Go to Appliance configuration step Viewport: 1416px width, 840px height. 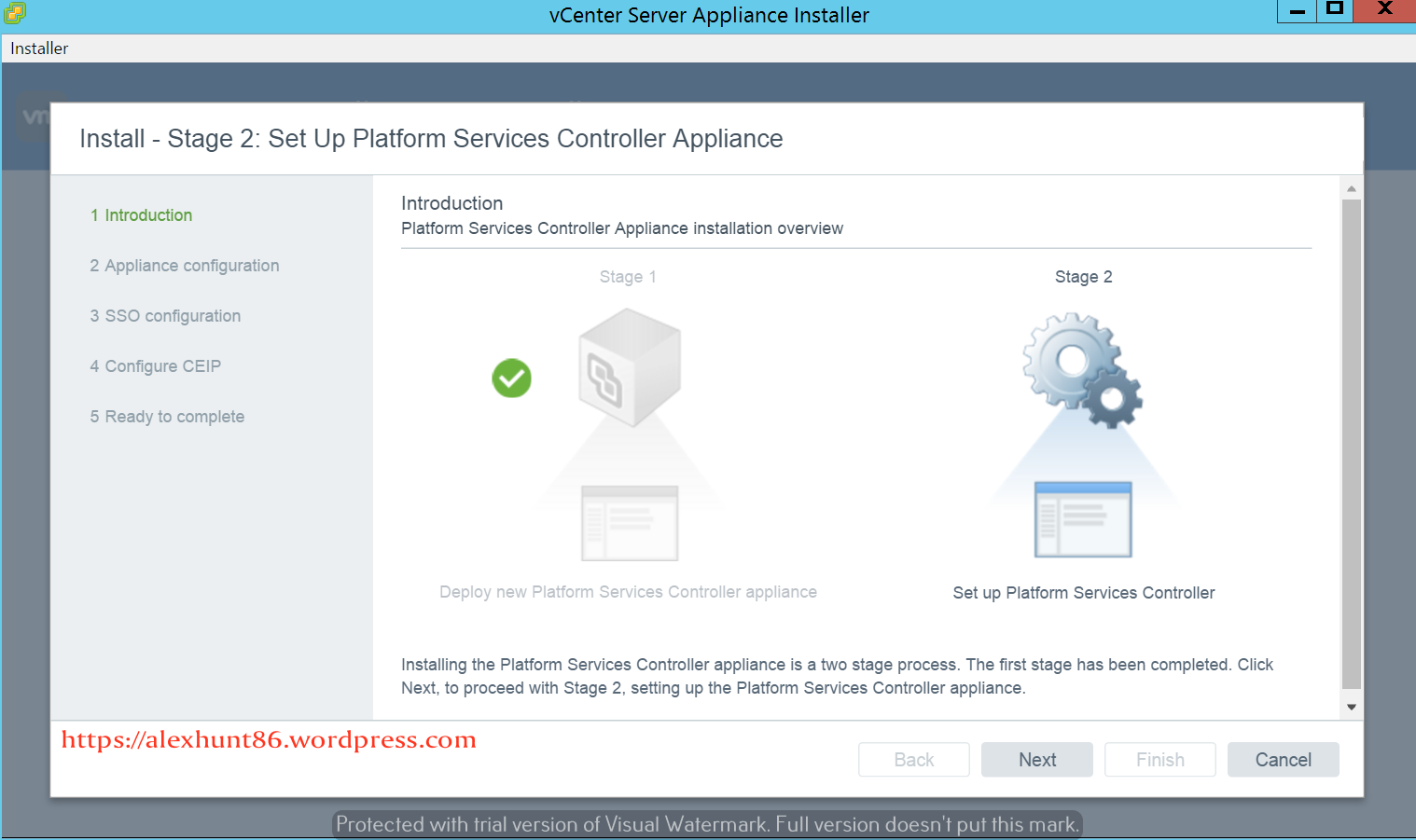(x=191, y=266)
